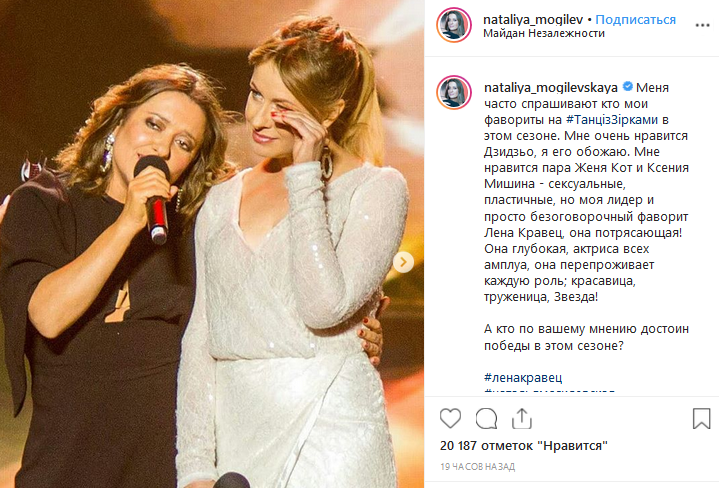Open the nataliya_mogilev username in the header
The width and height of the screenshot is (719, 488).
pos(533,20)
